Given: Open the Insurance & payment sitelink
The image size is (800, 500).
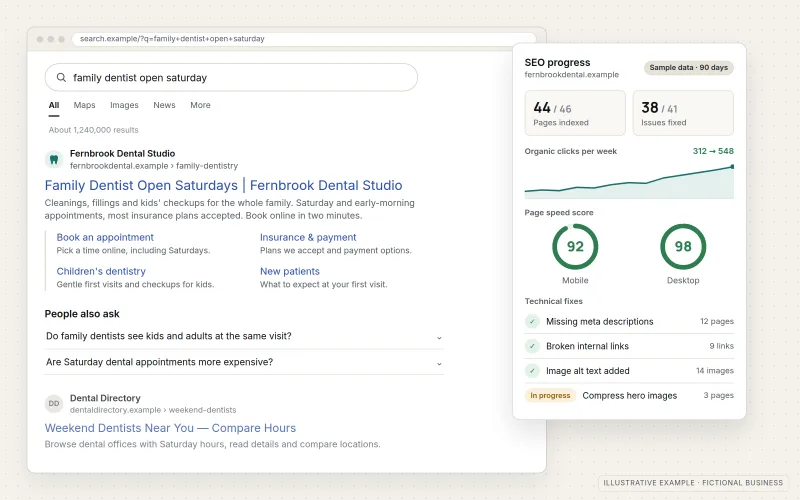Looking at the screenshot, I should coord(308,237).
